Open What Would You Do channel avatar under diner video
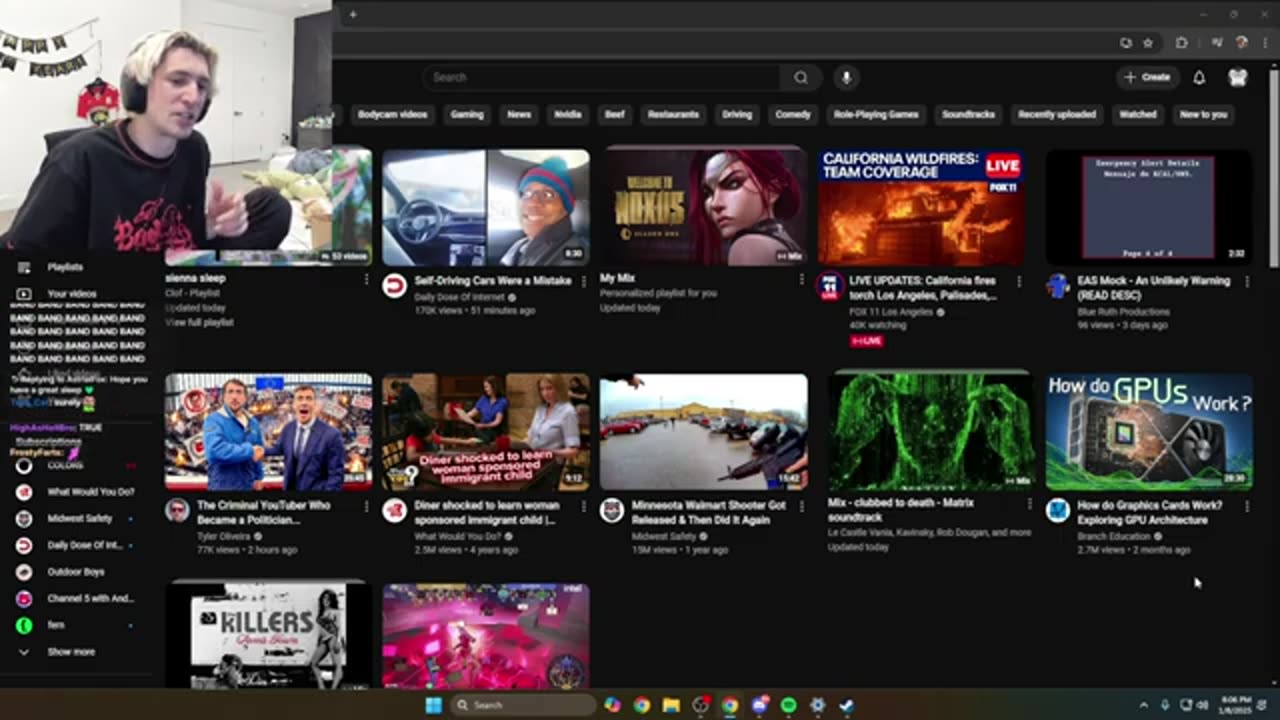The height and width of the screenshot is (720, 1280). coord(395,511)
